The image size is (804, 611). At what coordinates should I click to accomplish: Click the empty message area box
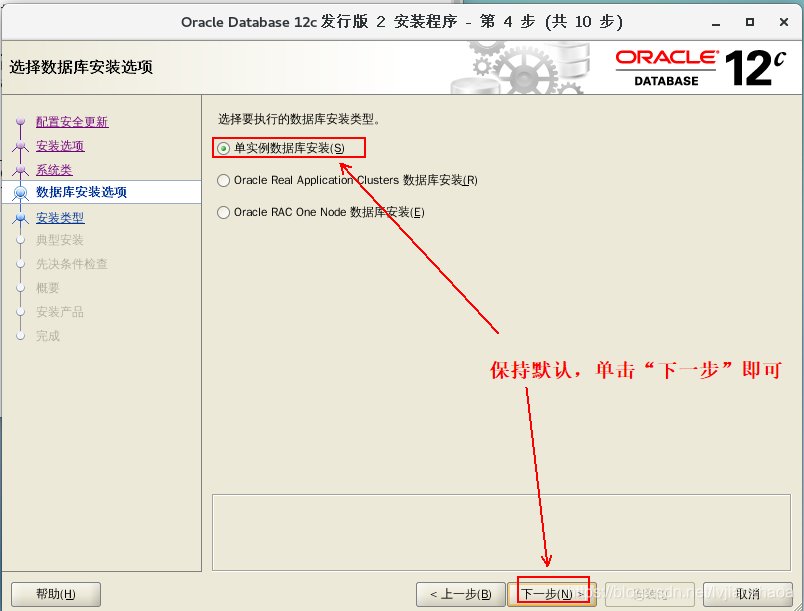pyautogui.click(x=501, y=533)
